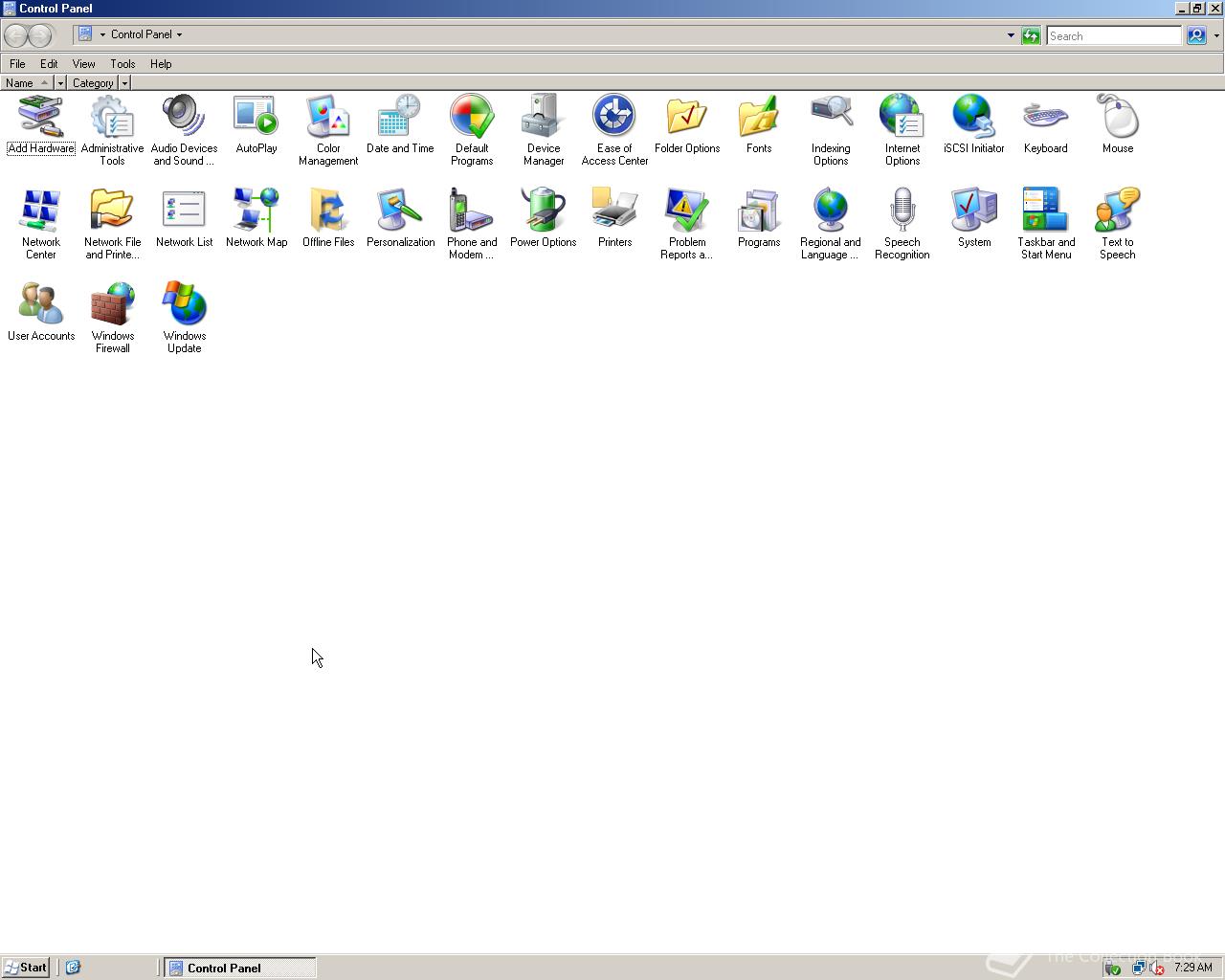Image resolution: width=1225 pixels, height=980 pixels.
Task: Open Internet Options
Action: [x=902, y=130]
